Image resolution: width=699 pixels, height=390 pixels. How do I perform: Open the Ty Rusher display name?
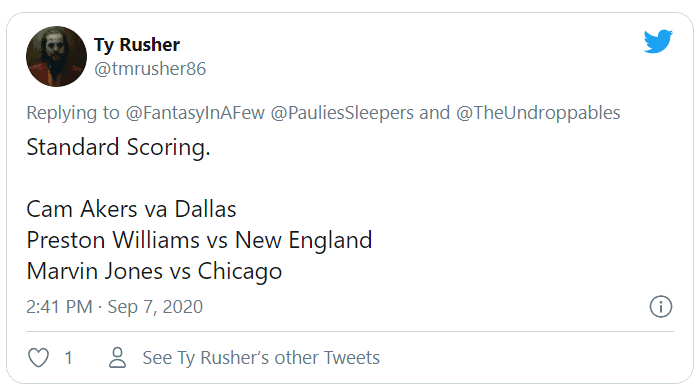pyautogui.click(x=137, y=45)
